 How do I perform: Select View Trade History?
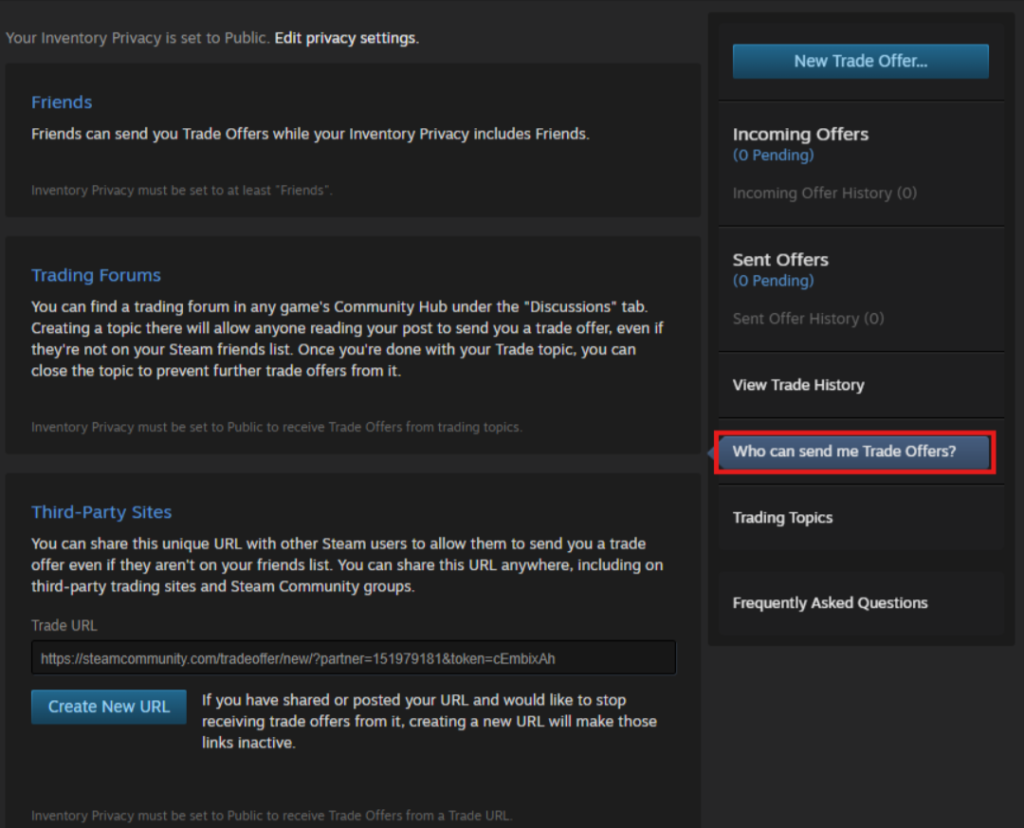[798, 385]
